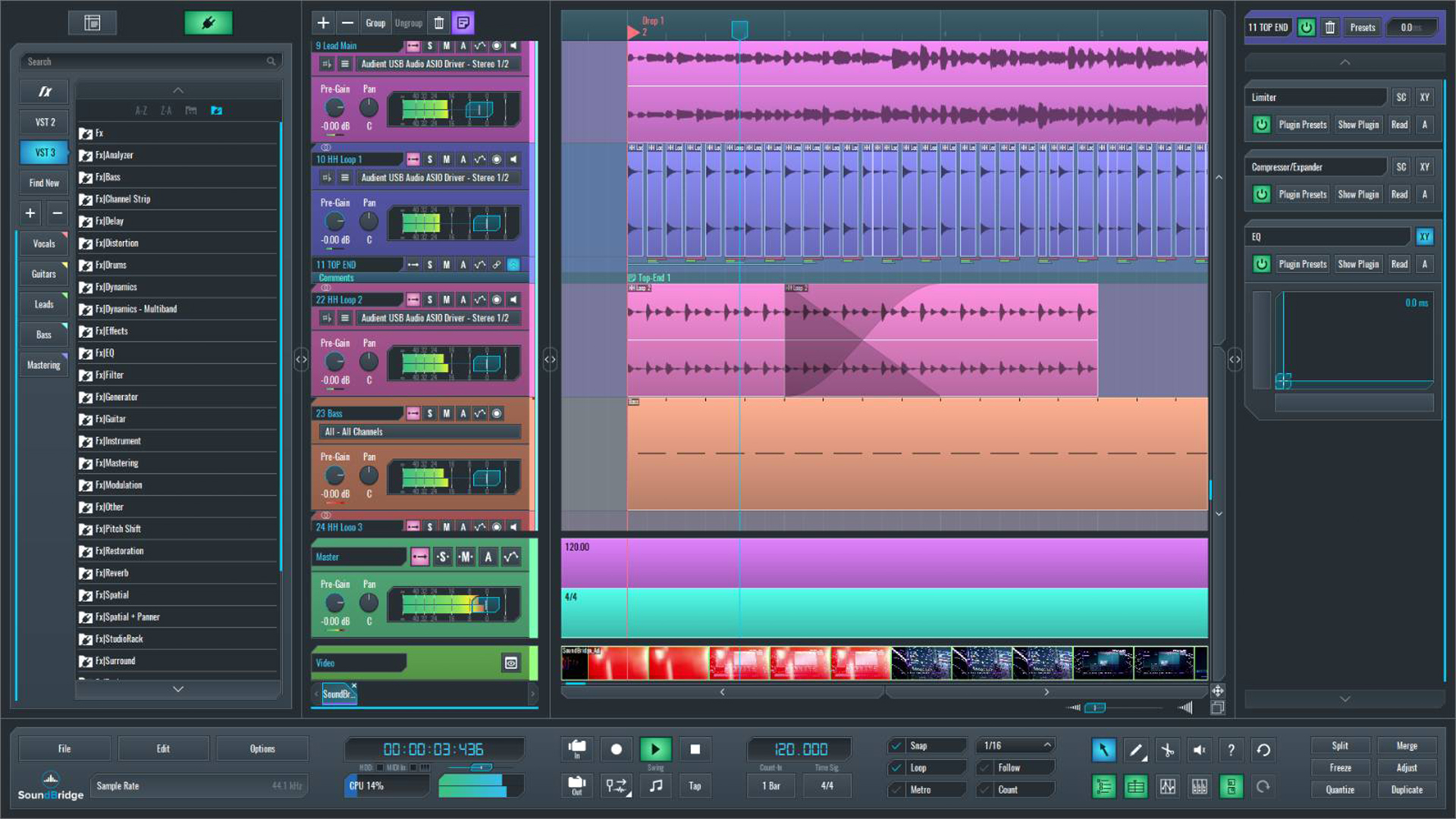Screen dimensions: 1456x819
Task: Select the scissors cut tool
Action: point(1167,750)
